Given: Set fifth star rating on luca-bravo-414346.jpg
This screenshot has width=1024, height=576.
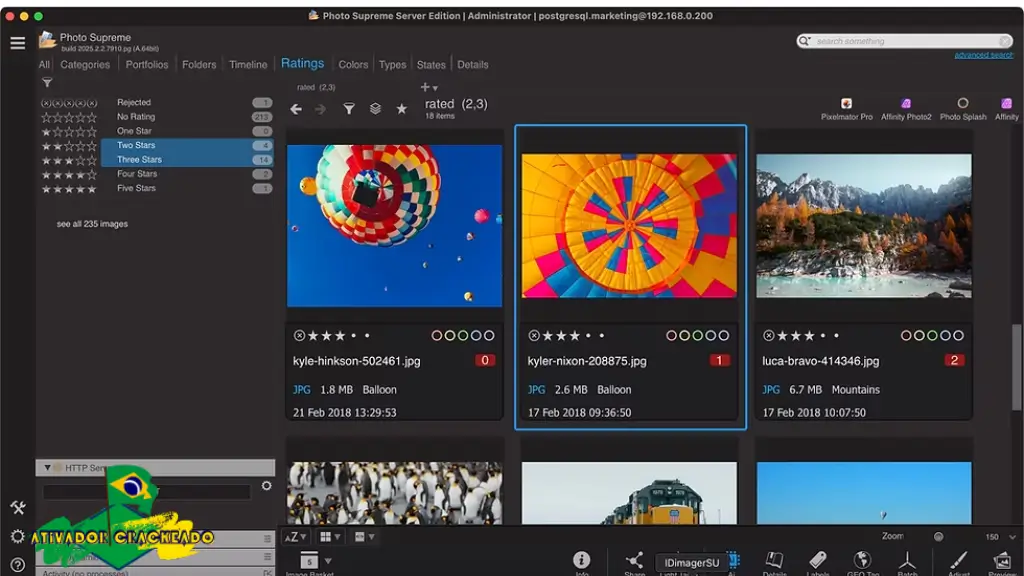Looking at the screenshot, I should (837, 336).
